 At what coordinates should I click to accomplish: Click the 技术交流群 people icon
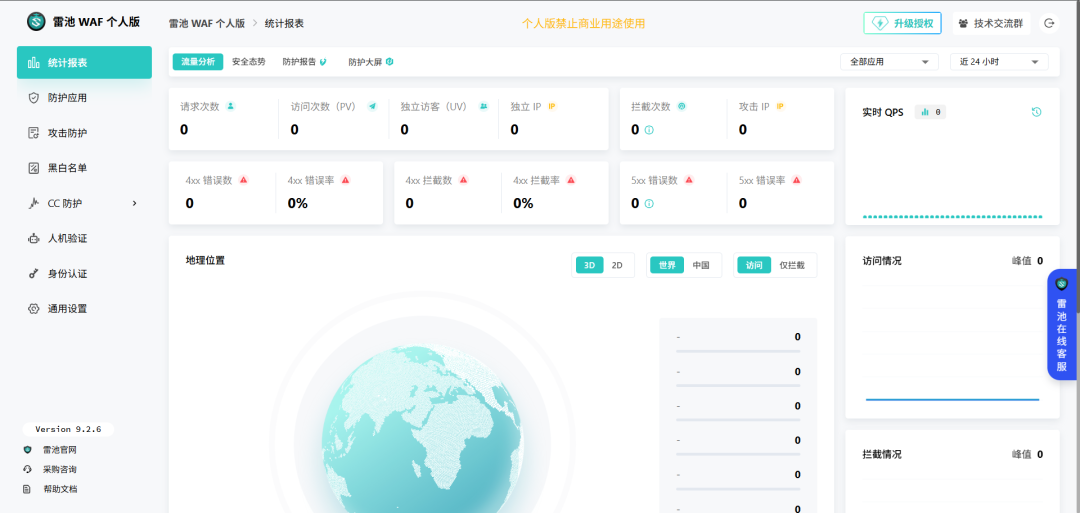964,23
